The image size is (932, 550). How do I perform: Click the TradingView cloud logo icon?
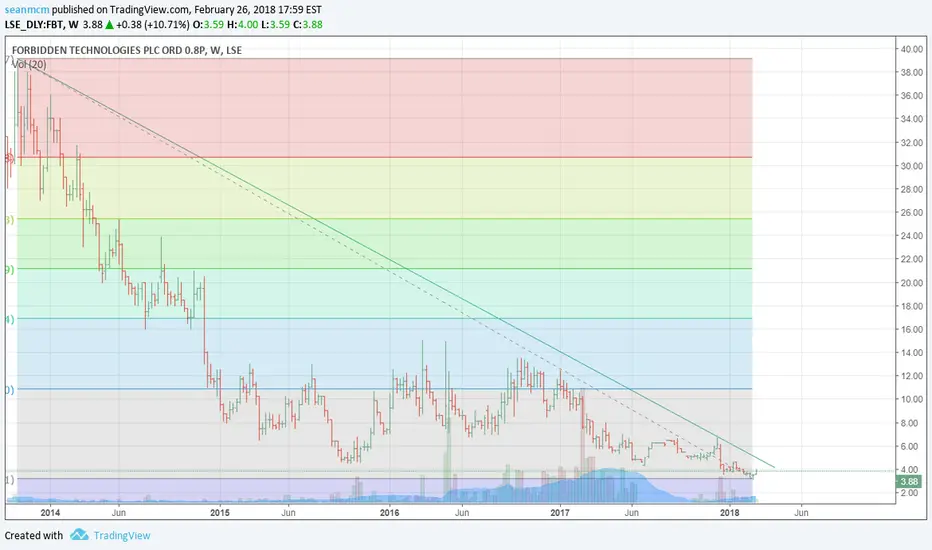79,535
